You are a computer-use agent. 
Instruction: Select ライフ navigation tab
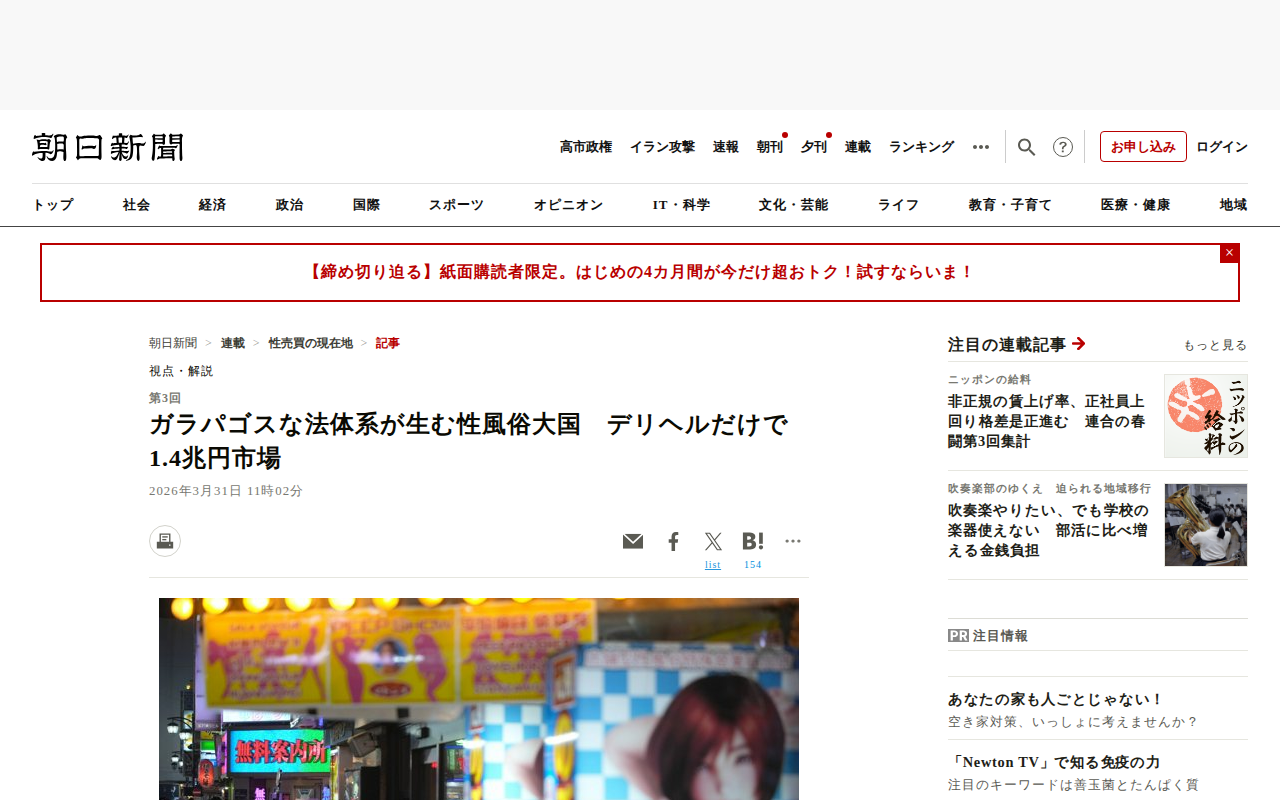tap(898, 205)
